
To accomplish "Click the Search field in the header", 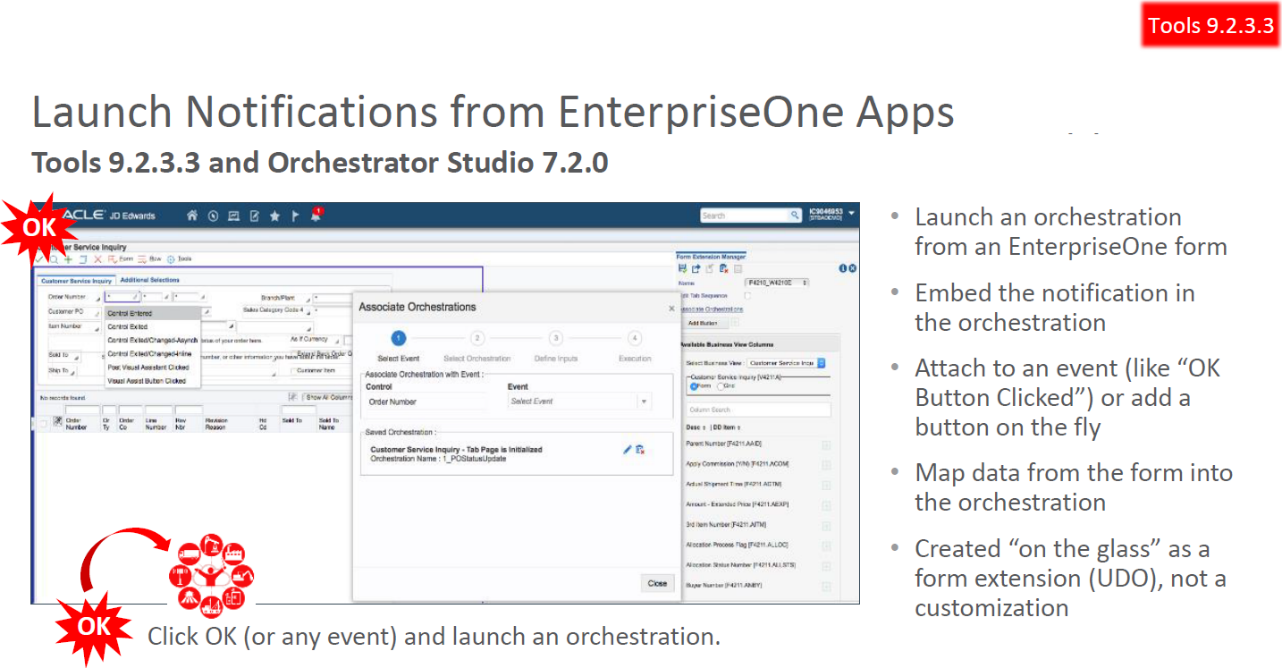I will [x=745, y=214].
